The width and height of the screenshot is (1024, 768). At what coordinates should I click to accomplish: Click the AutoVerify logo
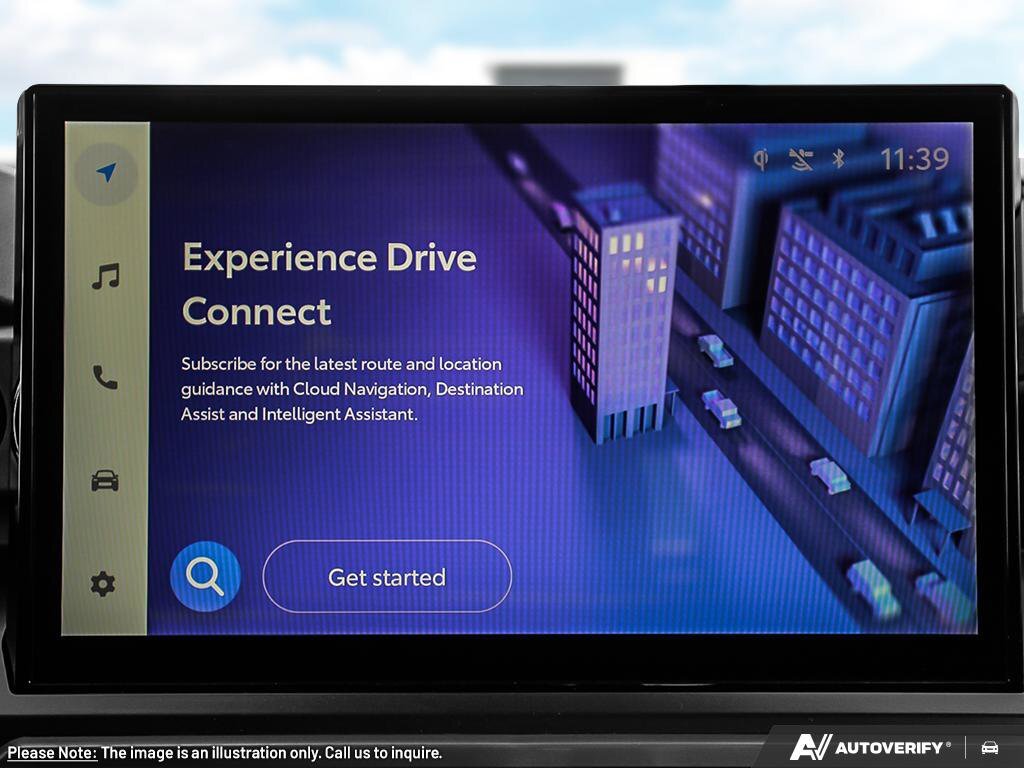[x=870, y=747]
